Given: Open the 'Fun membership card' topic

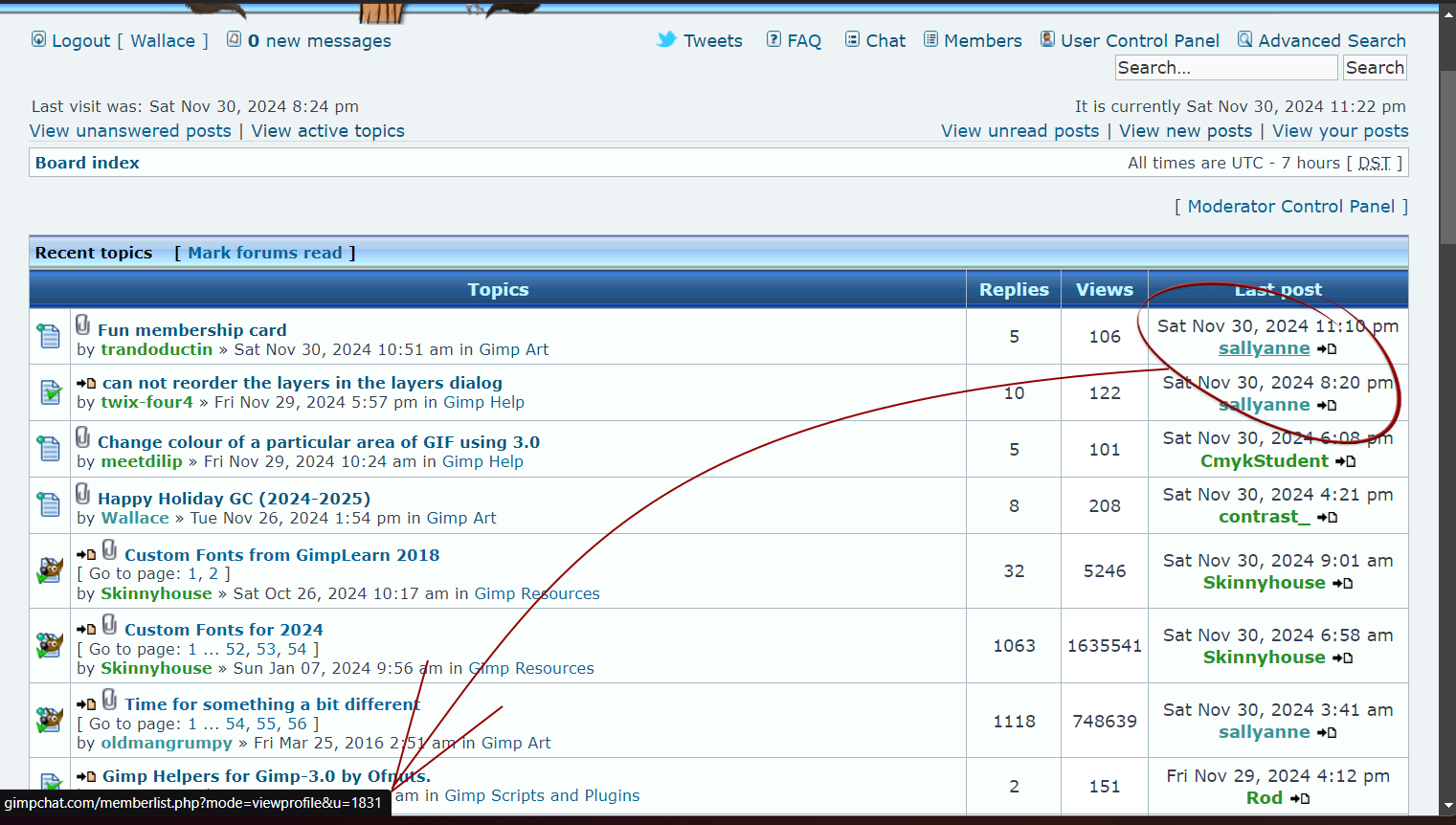Looking at the screenshot, I should [x=192, y=330].
